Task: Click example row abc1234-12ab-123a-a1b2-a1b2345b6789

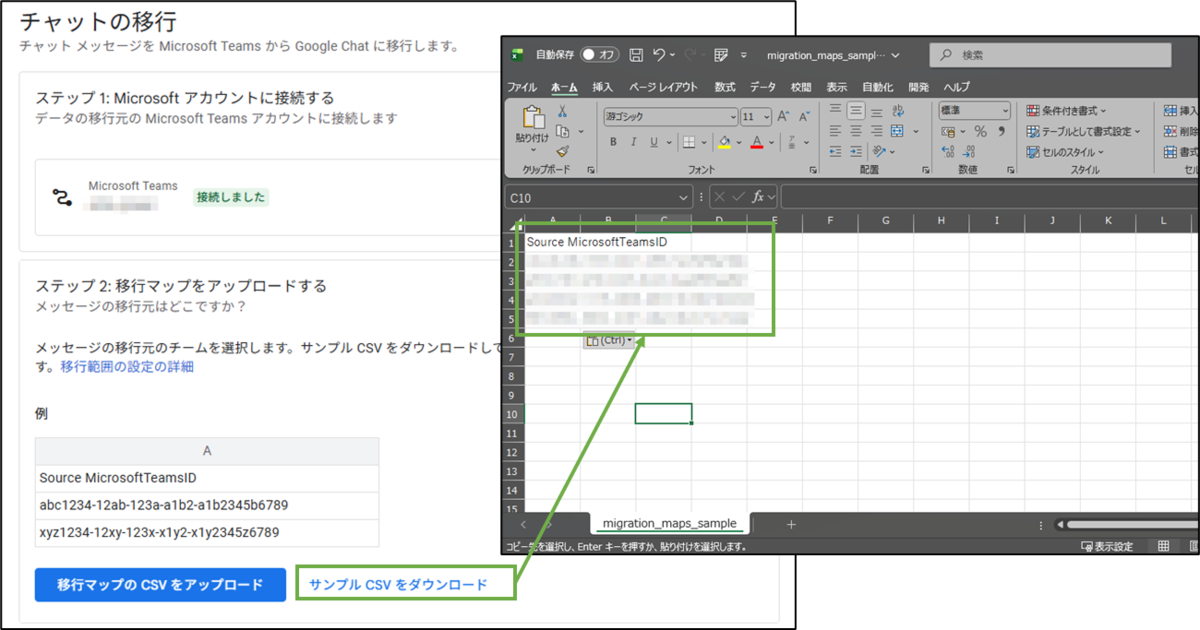Action: [x=207, y=505]
